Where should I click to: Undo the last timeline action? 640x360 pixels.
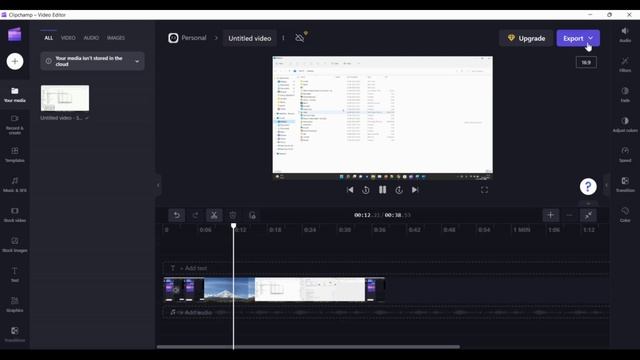point(177,215)
